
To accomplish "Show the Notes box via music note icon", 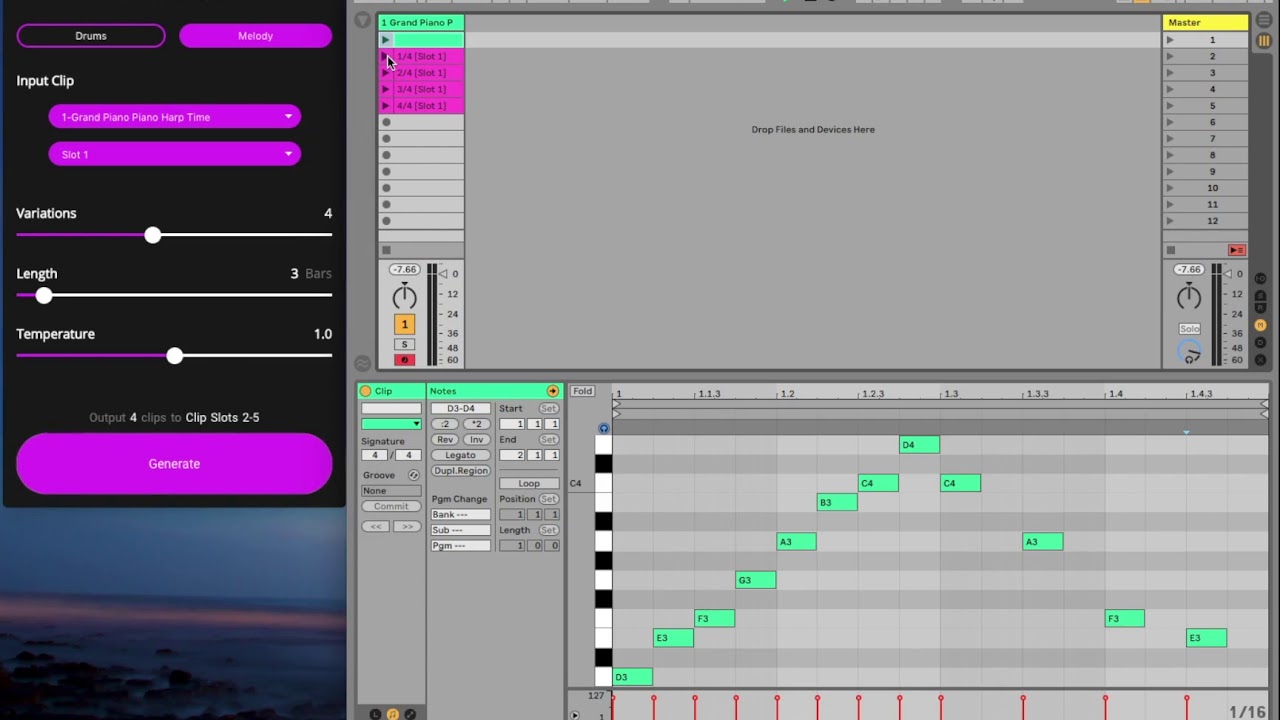I will tap(392, 714).
